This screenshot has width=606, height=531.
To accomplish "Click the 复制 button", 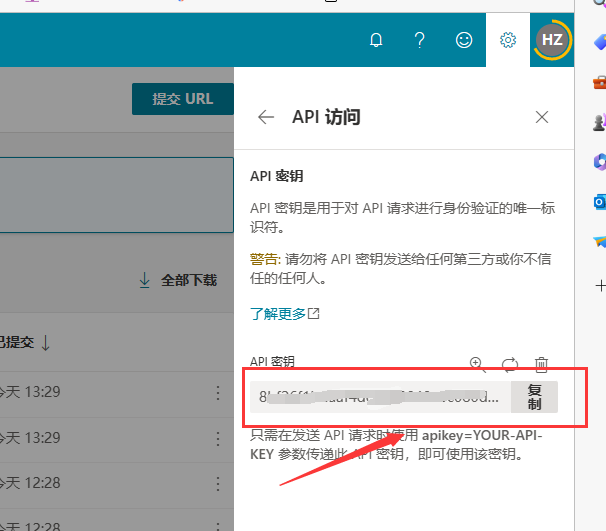I will pos(535,397).
